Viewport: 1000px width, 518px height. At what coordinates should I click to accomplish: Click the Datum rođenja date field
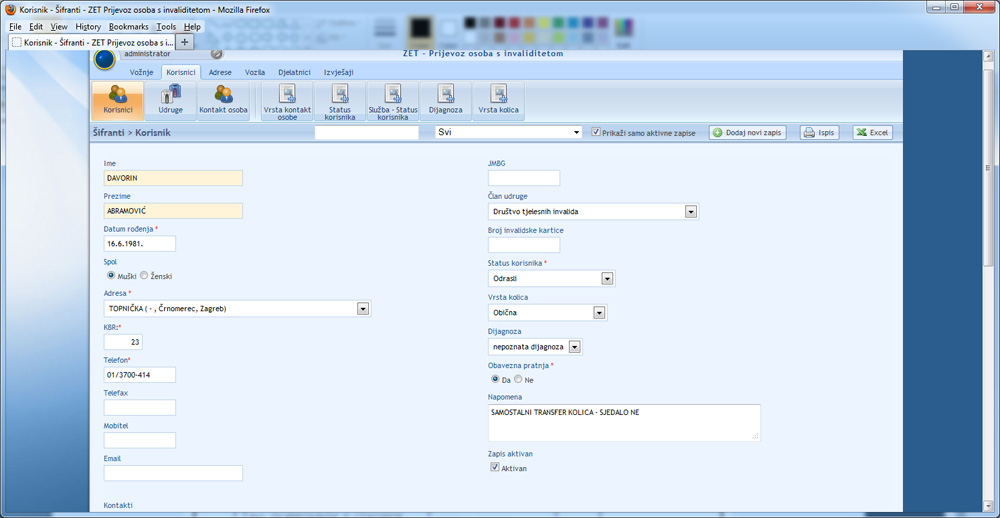coord(140,244)
